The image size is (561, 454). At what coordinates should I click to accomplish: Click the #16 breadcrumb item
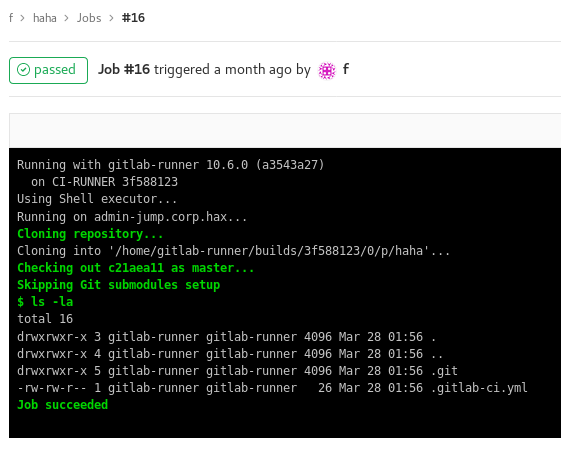click(x=133, y=18)
